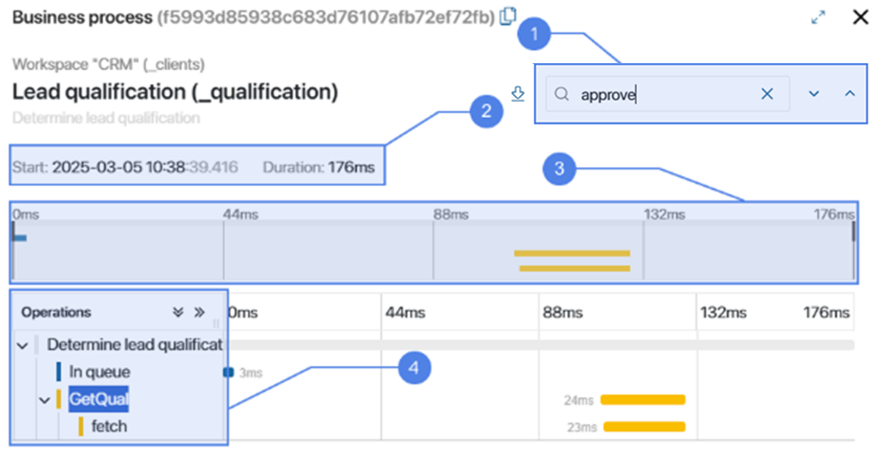874x451 pixels.
Task: Expand all operations fully
Action: coord(199,312)
